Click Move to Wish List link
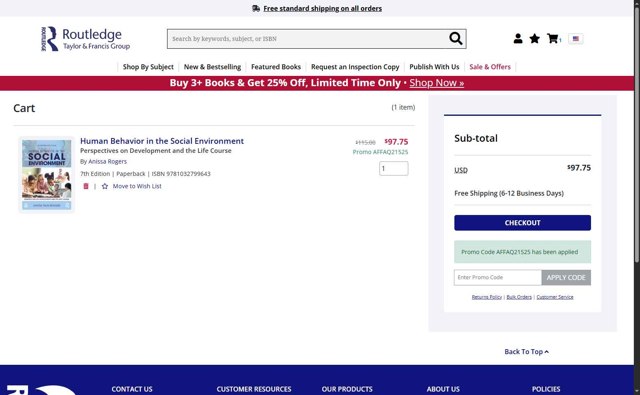This screenshot has height=395, width=640. coord(137,186)
